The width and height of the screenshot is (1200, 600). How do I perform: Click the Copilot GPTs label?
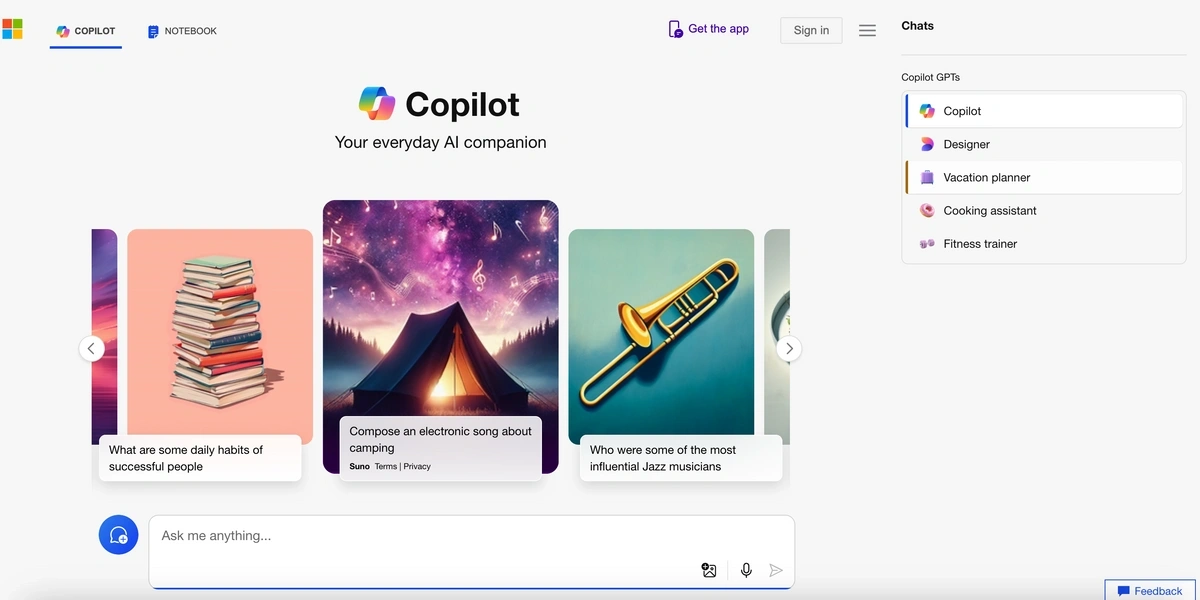pos(930,77)
